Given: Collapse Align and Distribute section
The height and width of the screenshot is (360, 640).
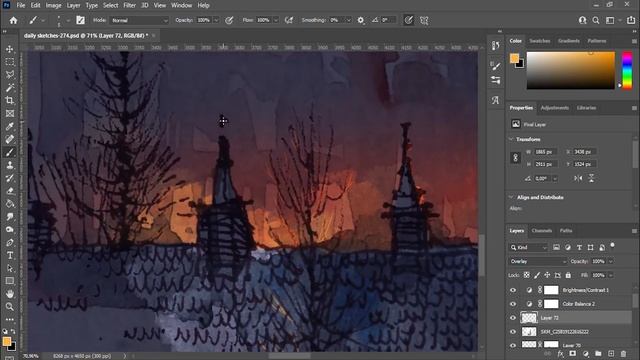Looking at the screenshot, I should (511, 197).
